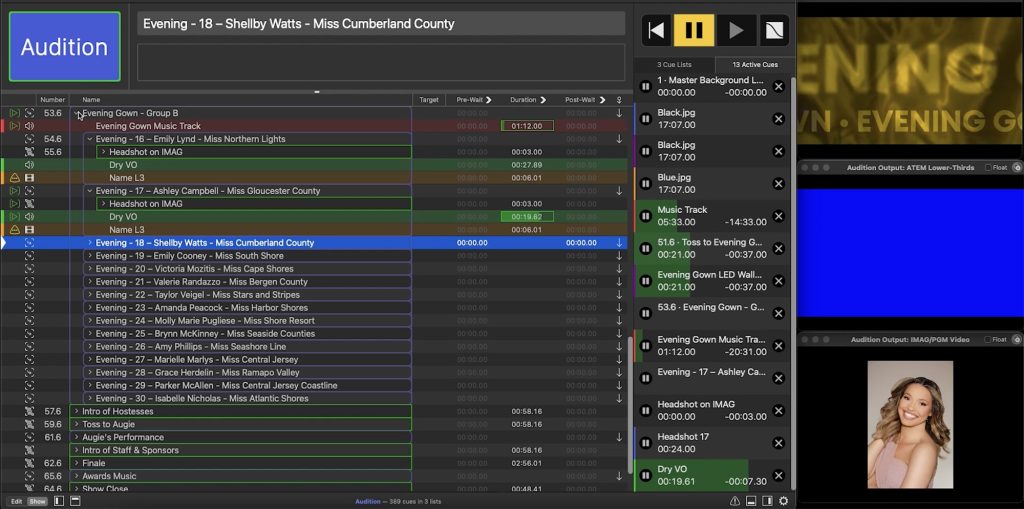Click the continue-mode column header icon
This screenshot has height=509, width=1024.
tap(619, 100)
